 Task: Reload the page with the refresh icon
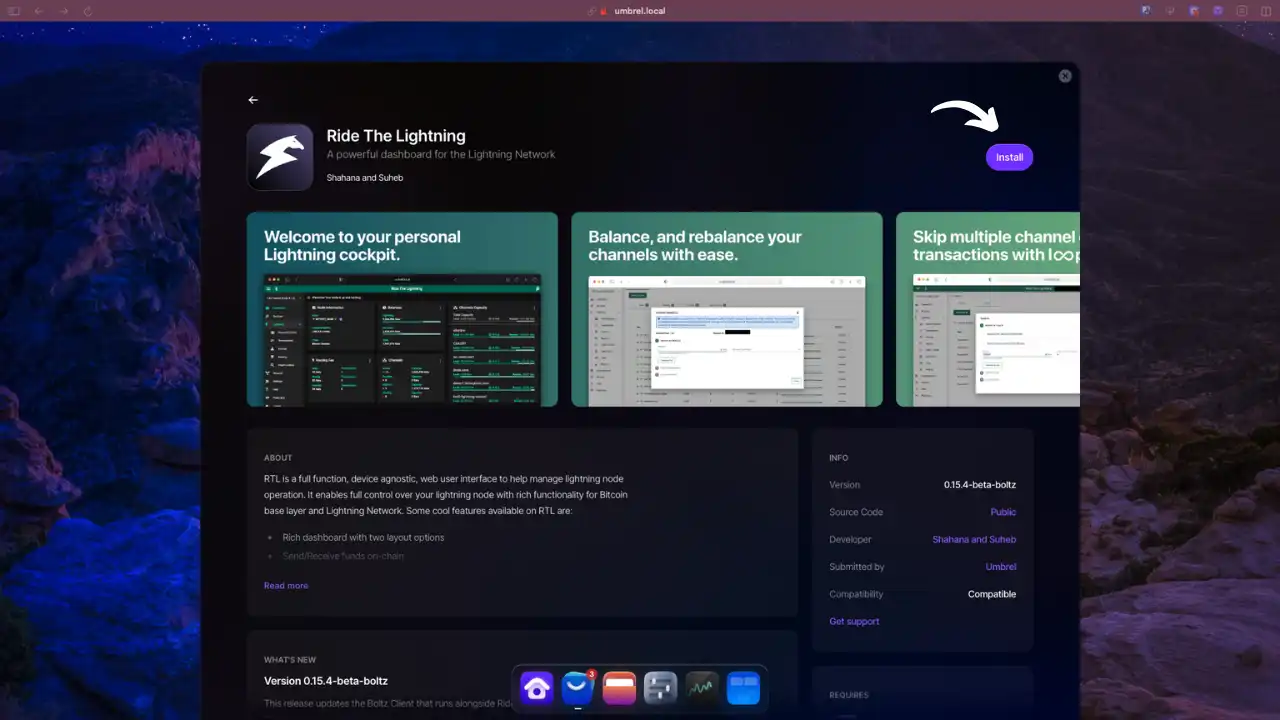(x=87, y=10)
